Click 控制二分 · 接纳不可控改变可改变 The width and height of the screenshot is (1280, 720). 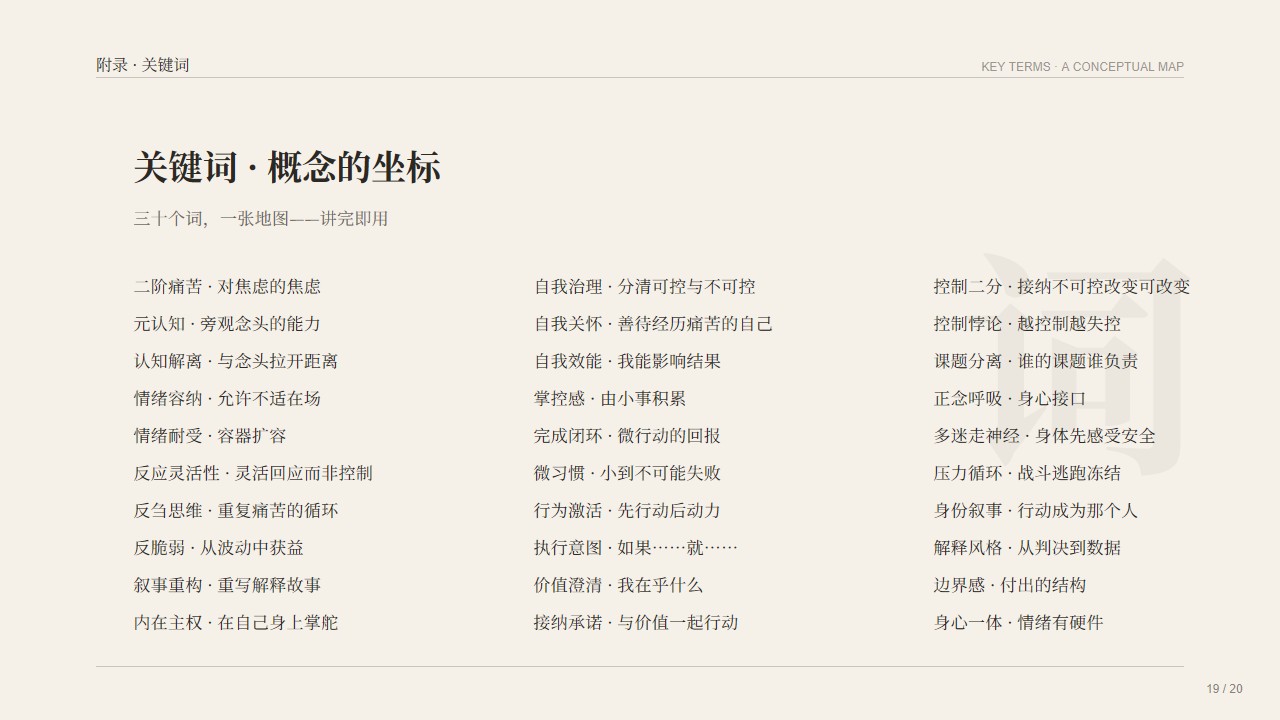point(1062,287)
